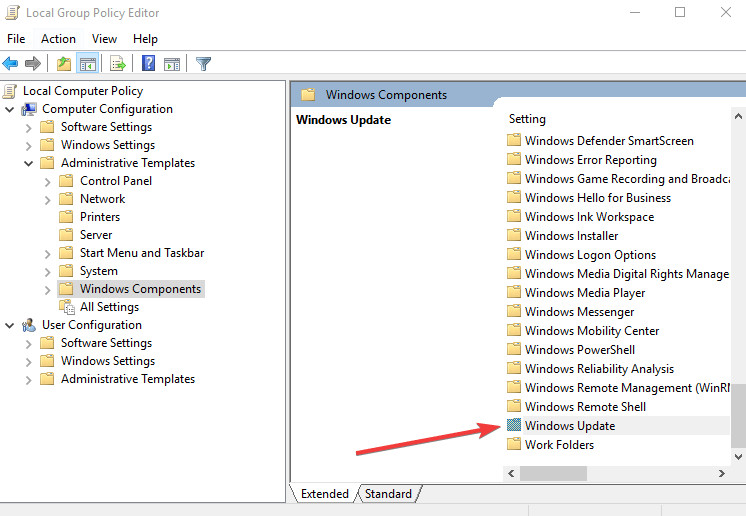Expand the Control Panel node
Screen dimensions: 746x516
coord(48,182)
